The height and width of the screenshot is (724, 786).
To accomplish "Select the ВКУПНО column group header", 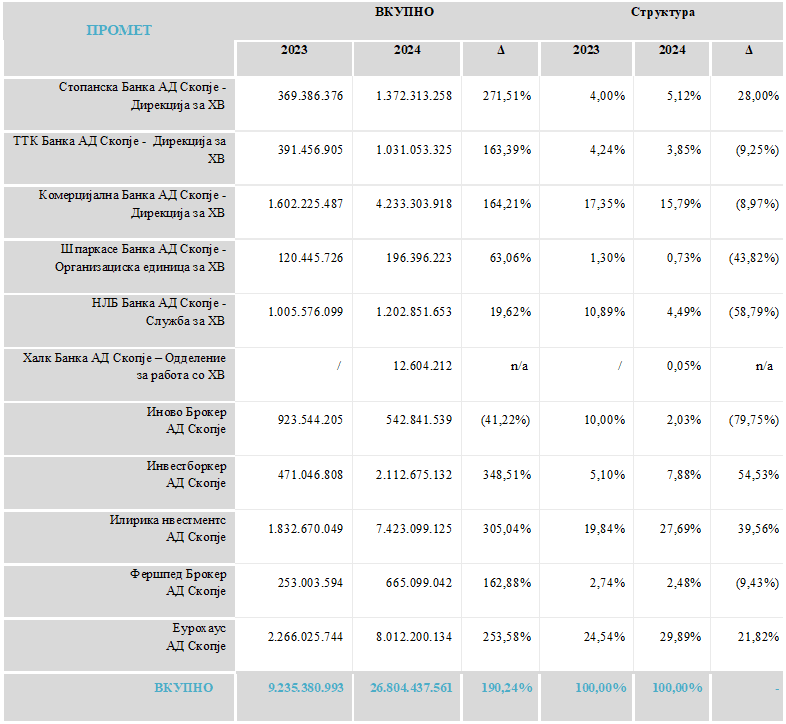I will (x=404, y=12).
